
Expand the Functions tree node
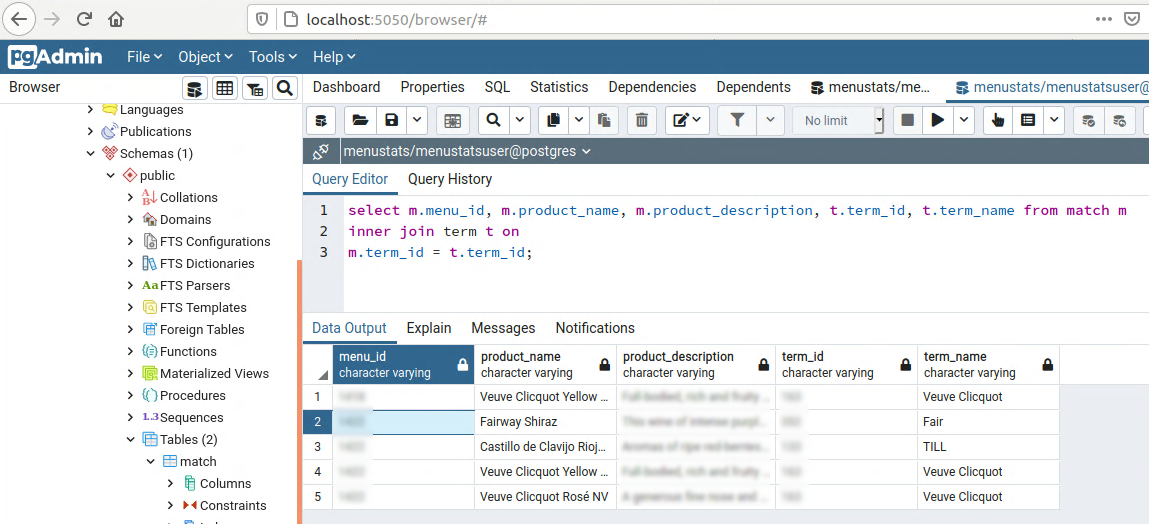[x=130, y=351]
